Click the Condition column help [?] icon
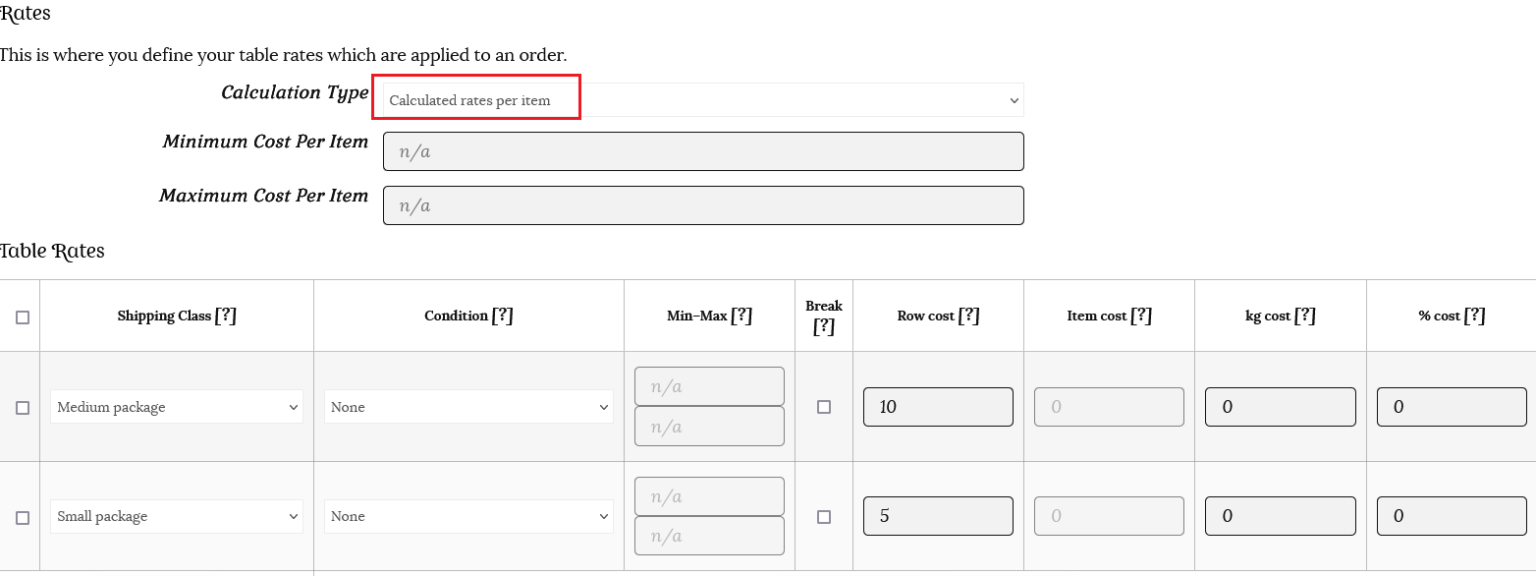The image size is (1536, 576). tap(503, 316)
